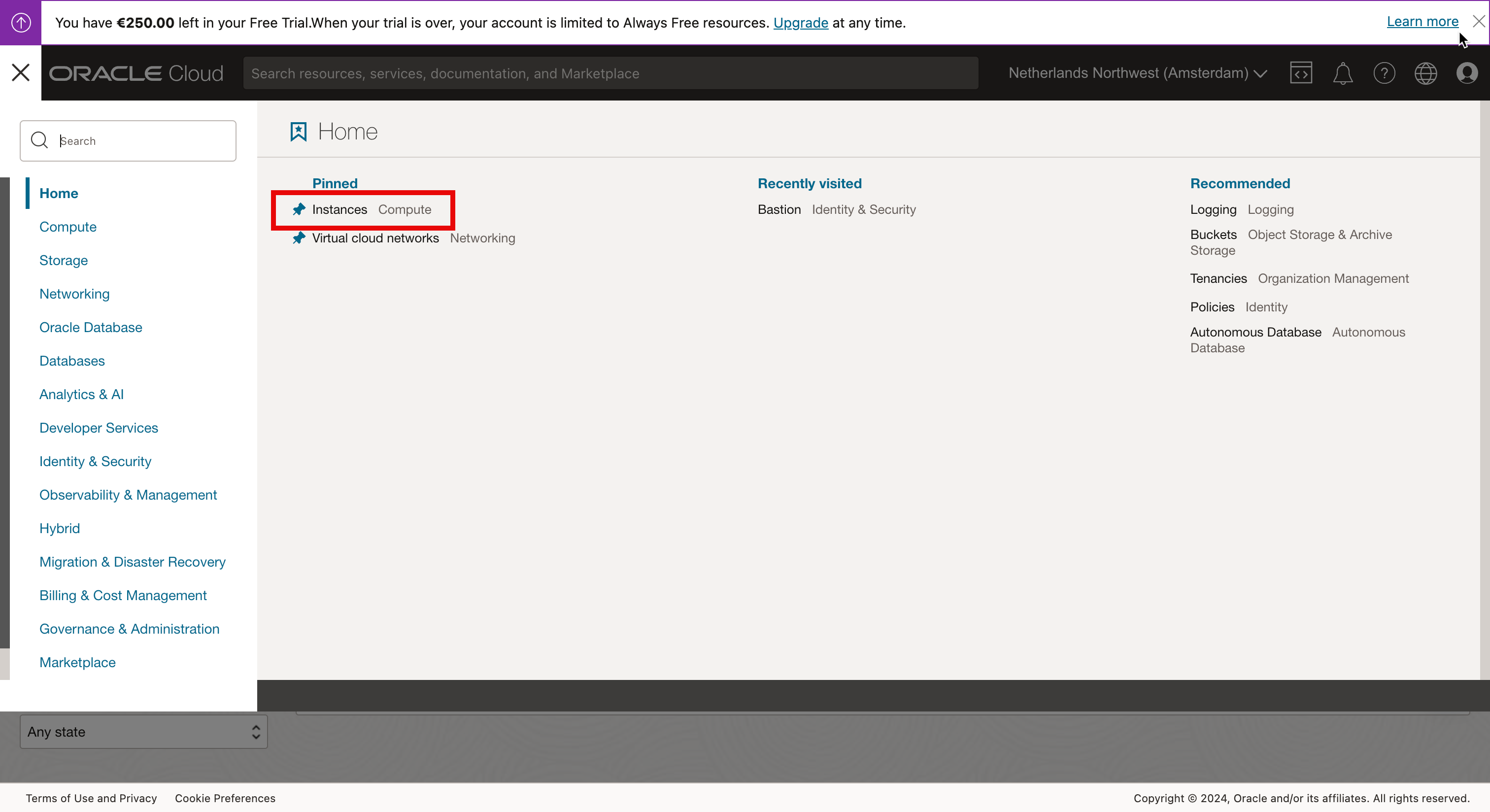Open the Any state dropdown
Screen dimensions: 1490x812
click(x=143, y=732)
